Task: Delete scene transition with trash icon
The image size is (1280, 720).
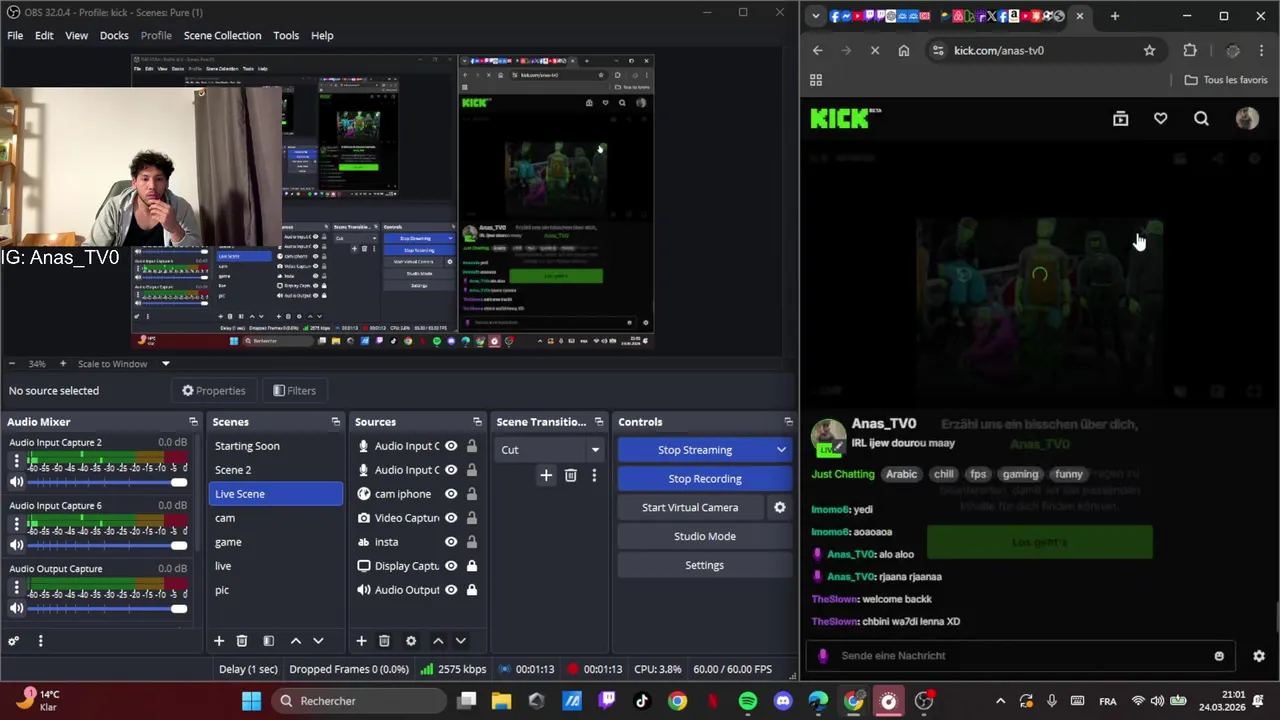Action: pos(571,476)
